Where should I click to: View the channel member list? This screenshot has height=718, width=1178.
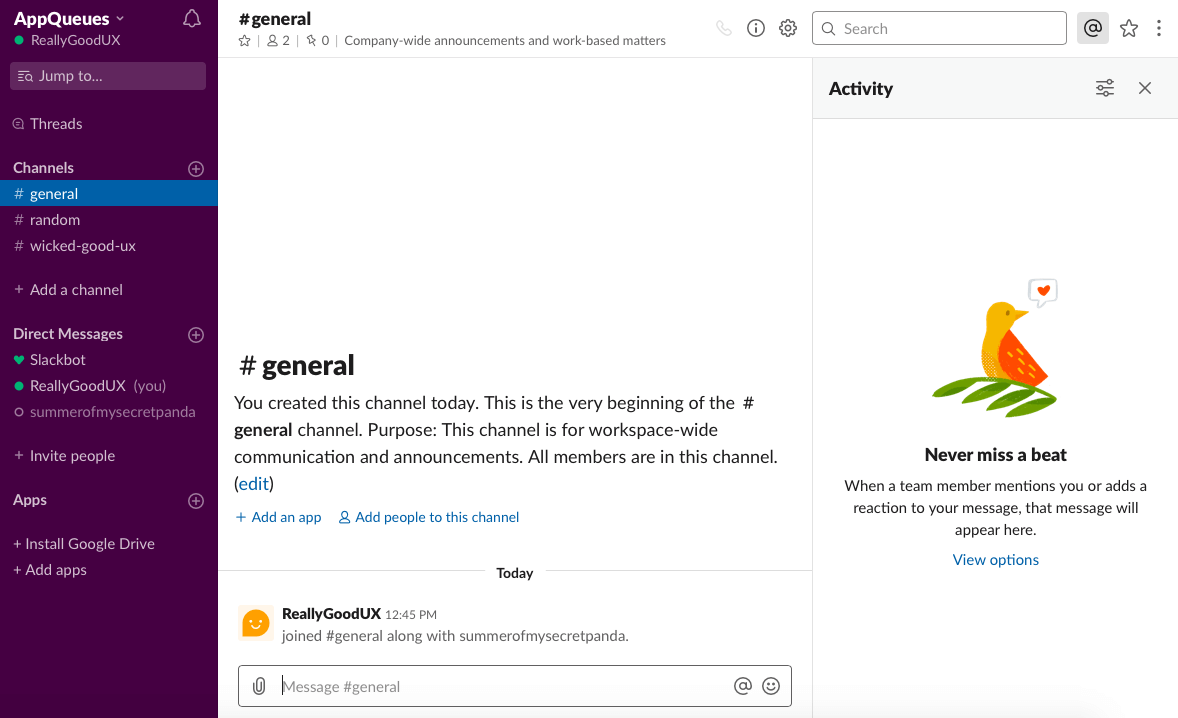[277, 40]
